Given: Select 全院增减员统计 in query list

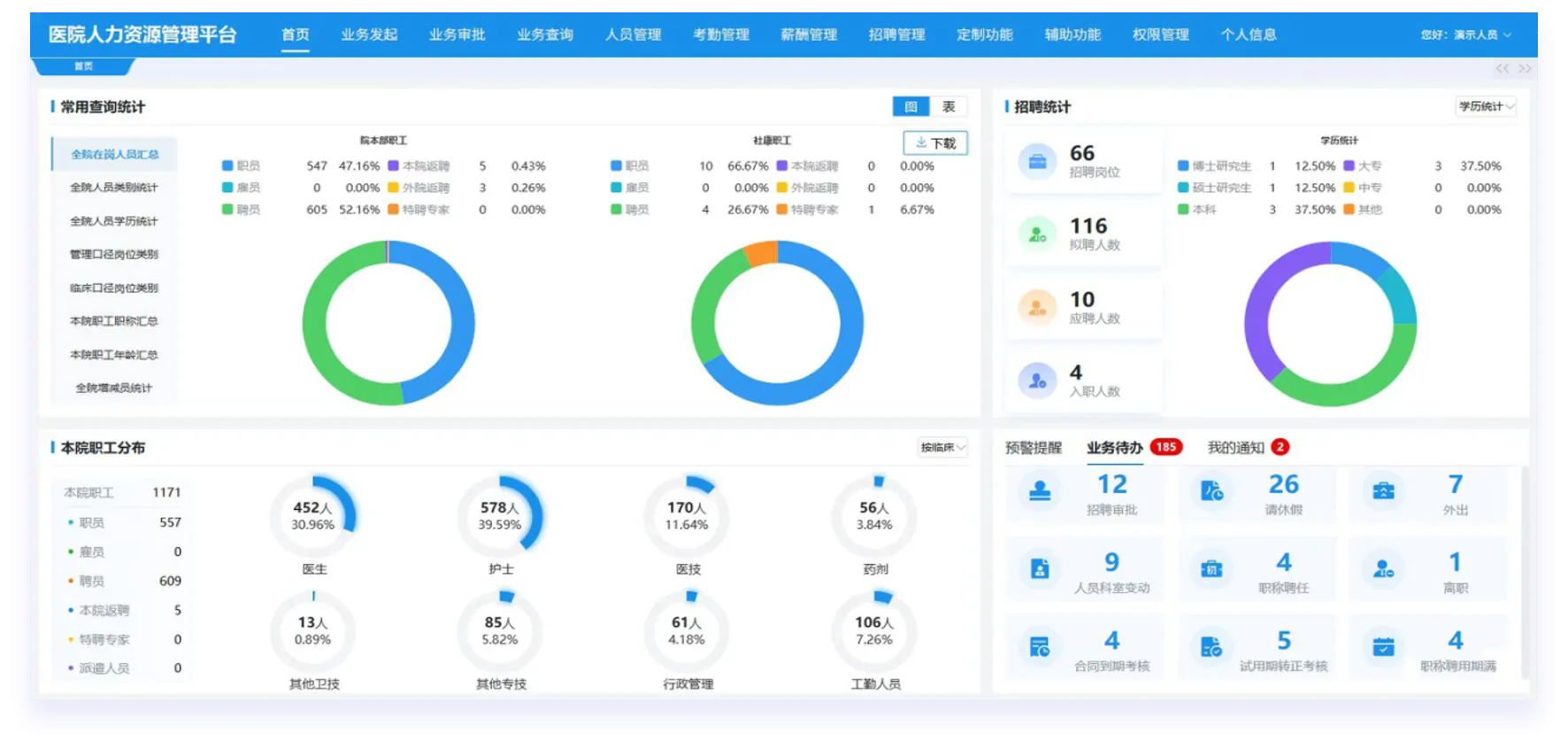Looking at the screenshot, I should pos(114,389).
